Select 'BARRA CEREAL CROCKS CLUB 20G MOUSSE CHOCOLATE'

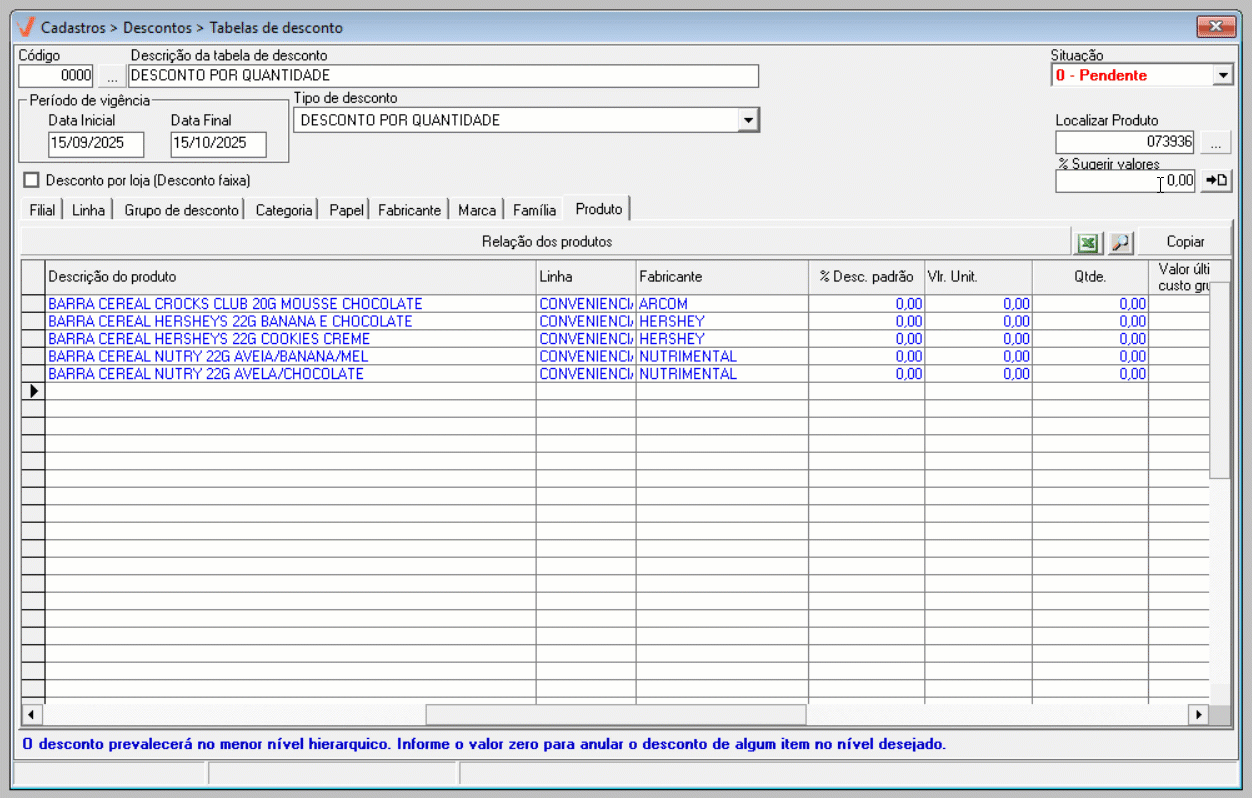pos(290,304)
